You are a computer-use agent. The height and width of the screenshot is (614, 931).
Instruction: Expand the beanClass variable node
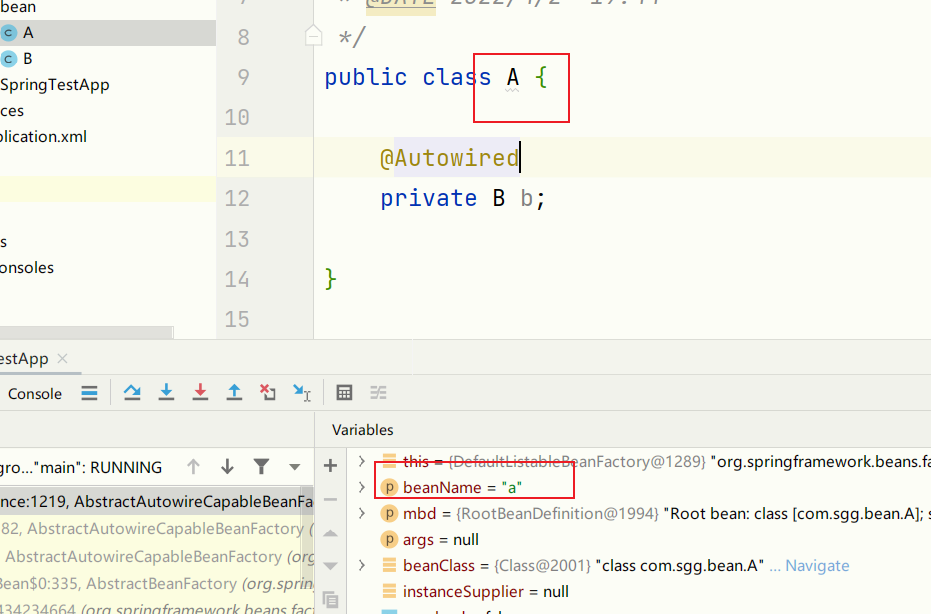362,565
